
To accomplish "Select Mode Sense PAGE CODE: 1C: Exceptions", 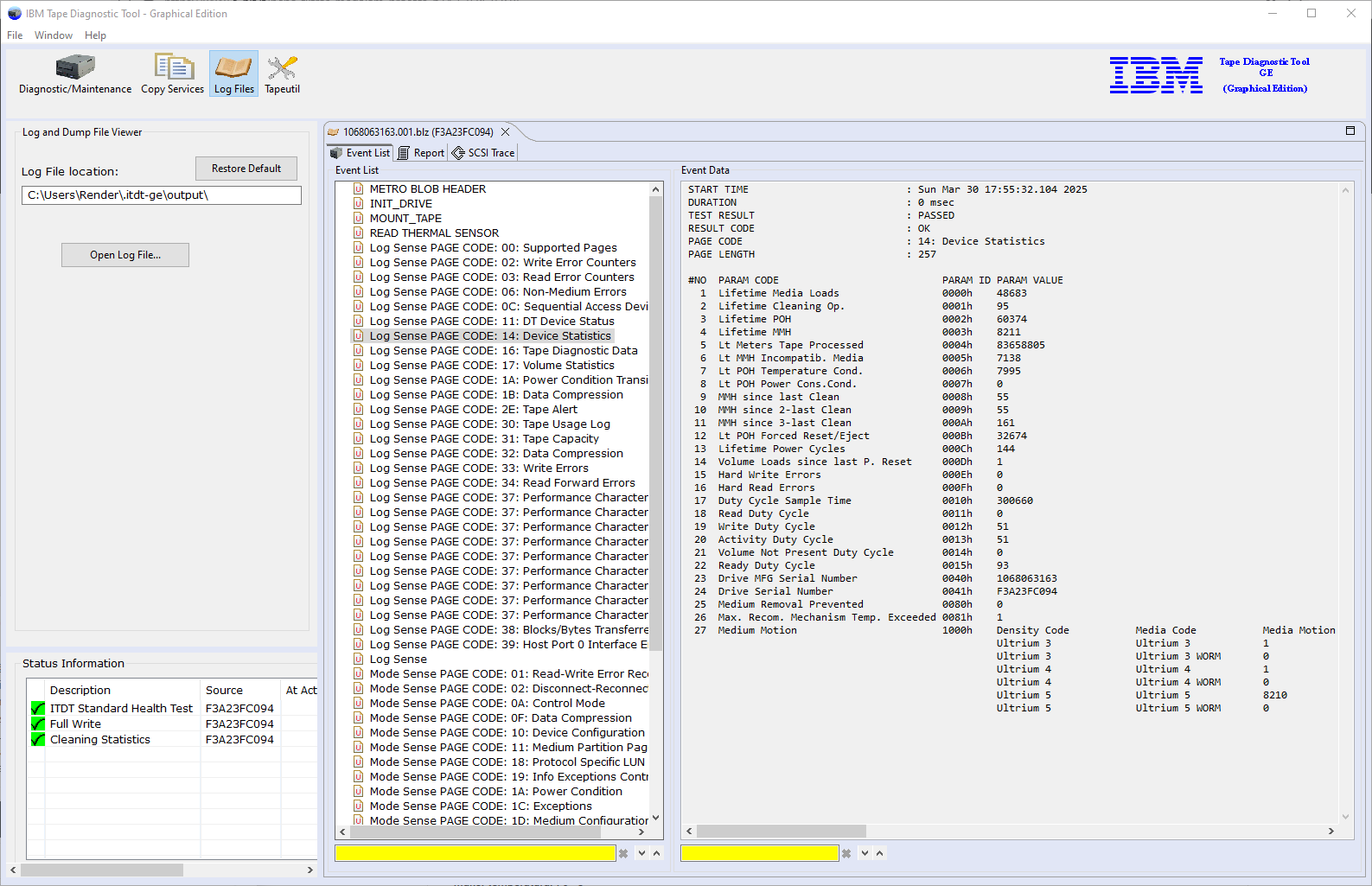I will pos(481,806).
